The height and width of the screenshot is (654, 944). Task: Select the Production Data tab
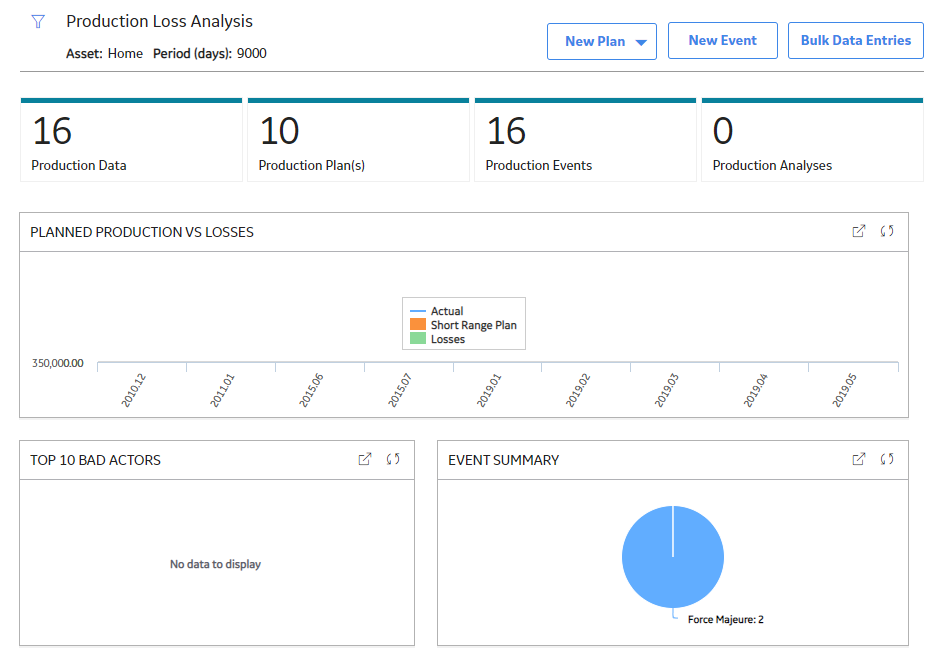[131, 140]
